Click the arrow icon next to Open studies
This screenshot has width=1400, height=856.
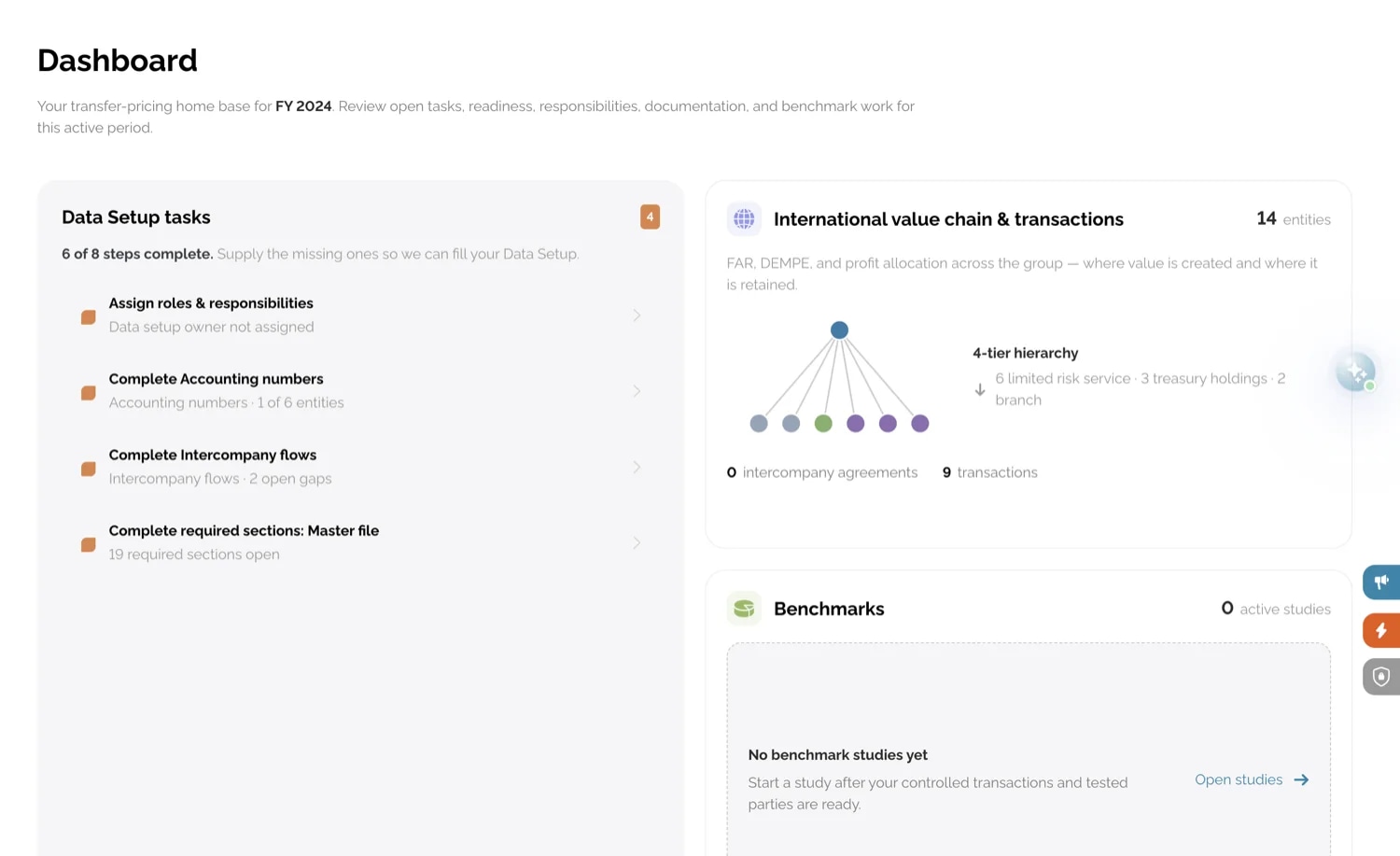click(x=1301, y=779)
